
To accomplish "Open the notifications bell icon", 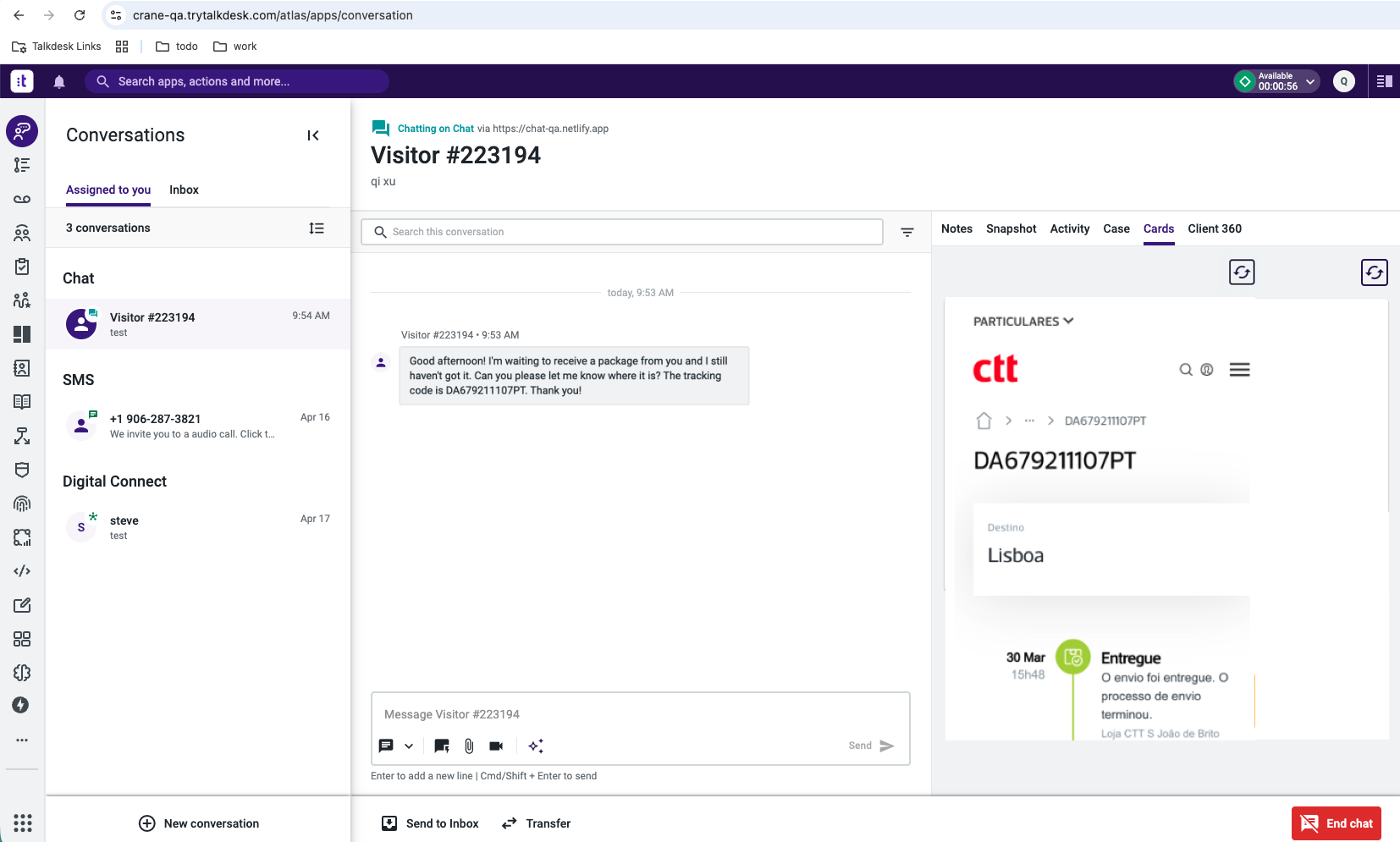I will tap(58, 80).
